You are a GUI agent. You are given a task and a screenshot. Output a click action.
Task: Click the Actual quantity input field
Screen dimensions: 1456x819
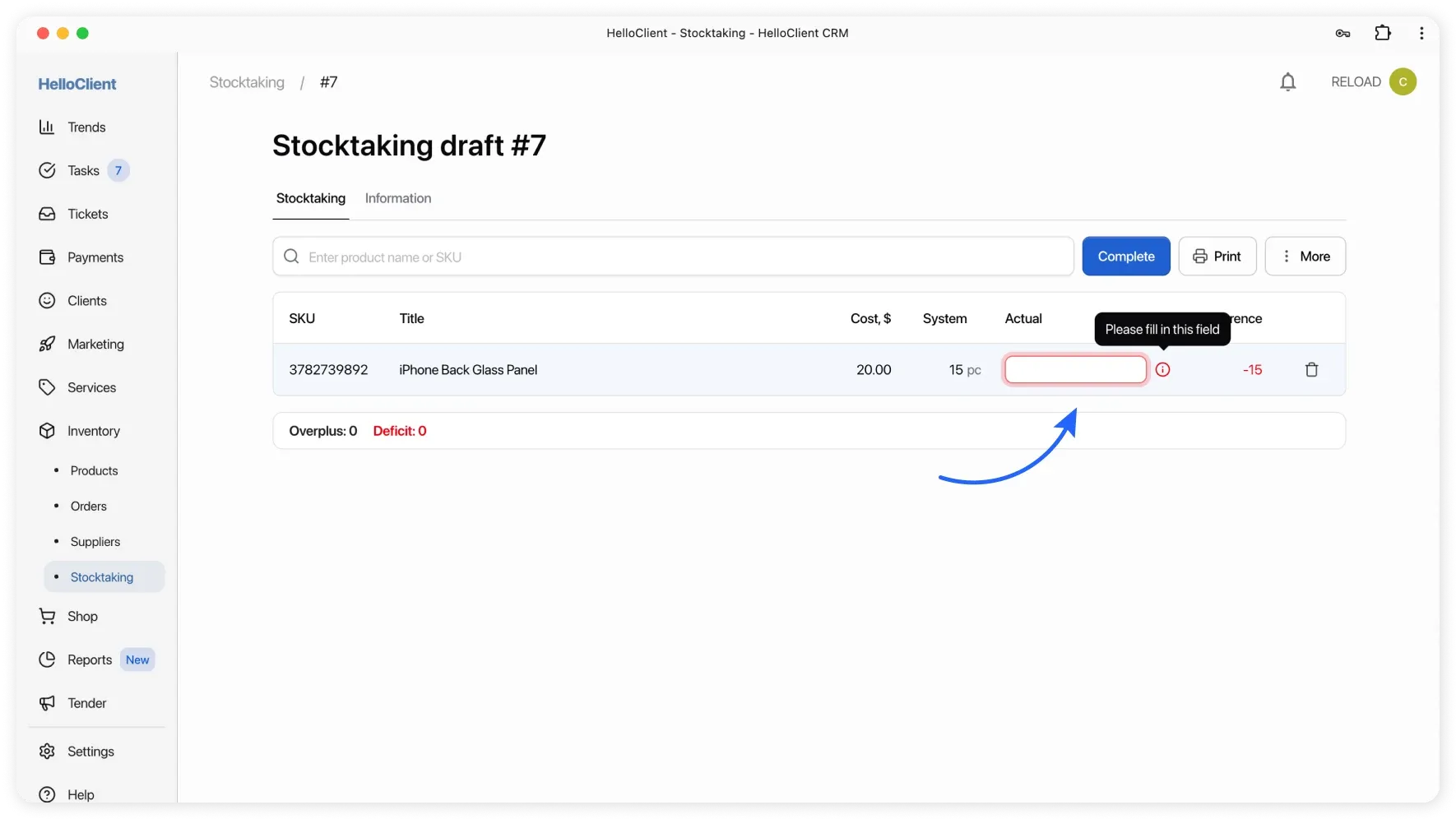1075,370
